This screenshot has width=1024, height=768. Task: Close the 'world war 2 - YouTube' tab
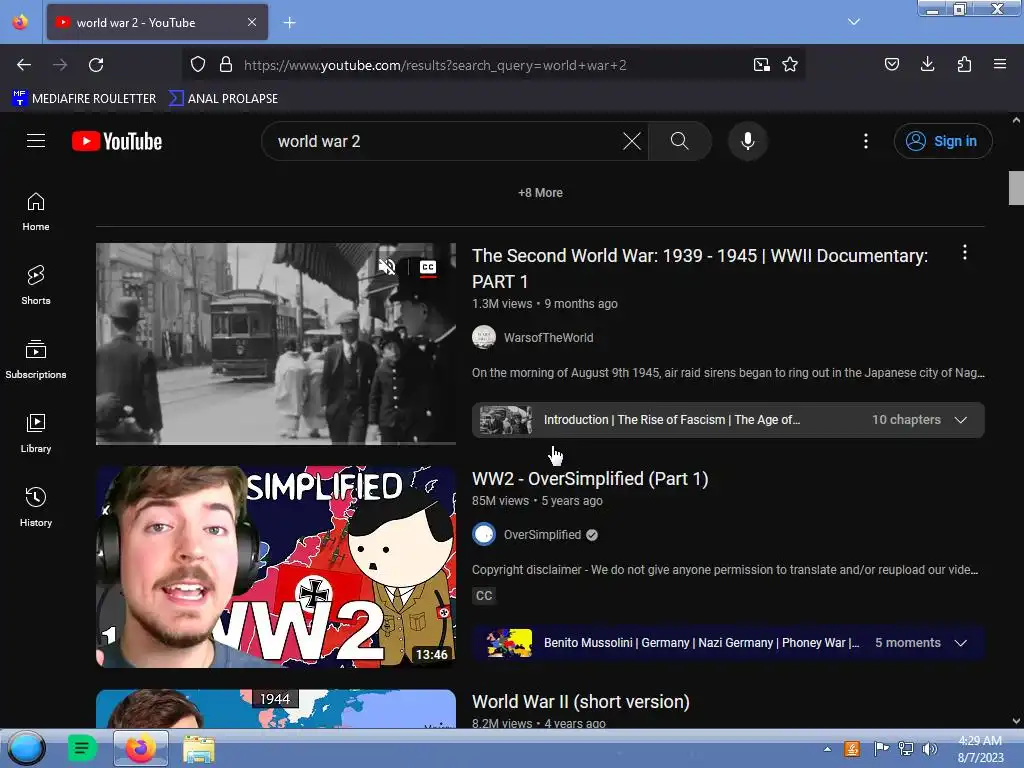click(252, 22)
